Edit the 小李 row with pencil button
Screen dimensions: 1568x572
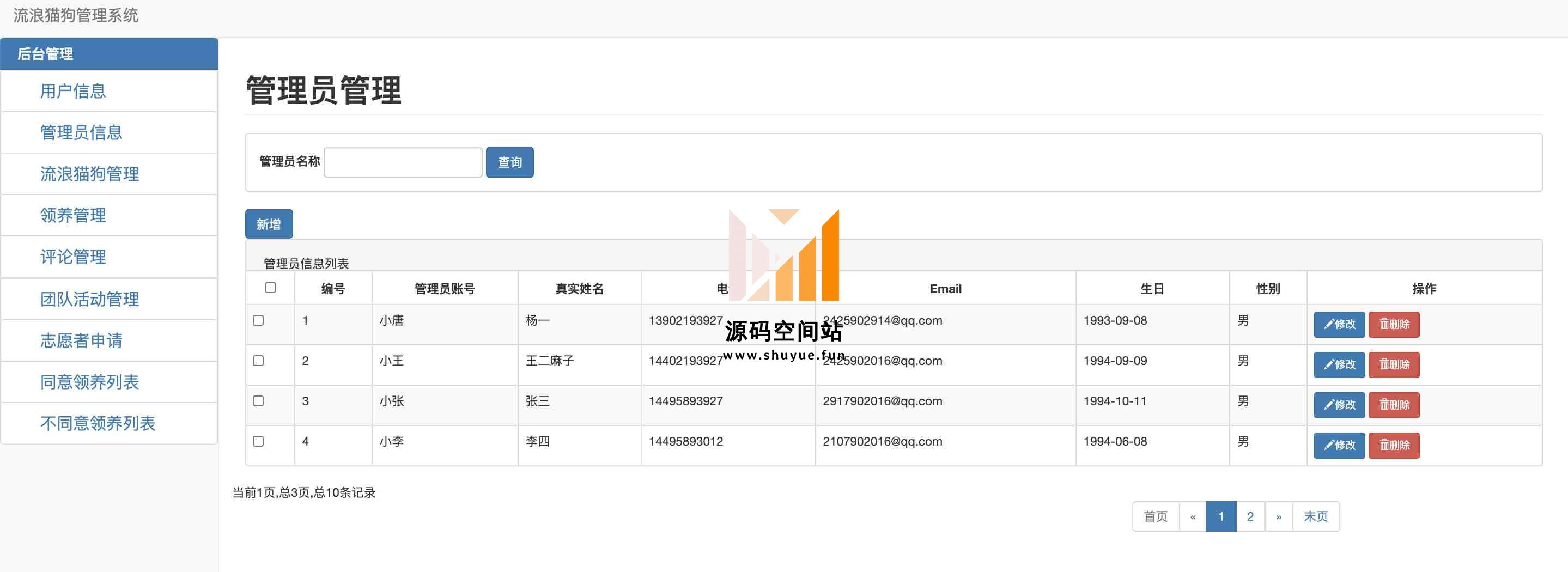coord(1339,445)
